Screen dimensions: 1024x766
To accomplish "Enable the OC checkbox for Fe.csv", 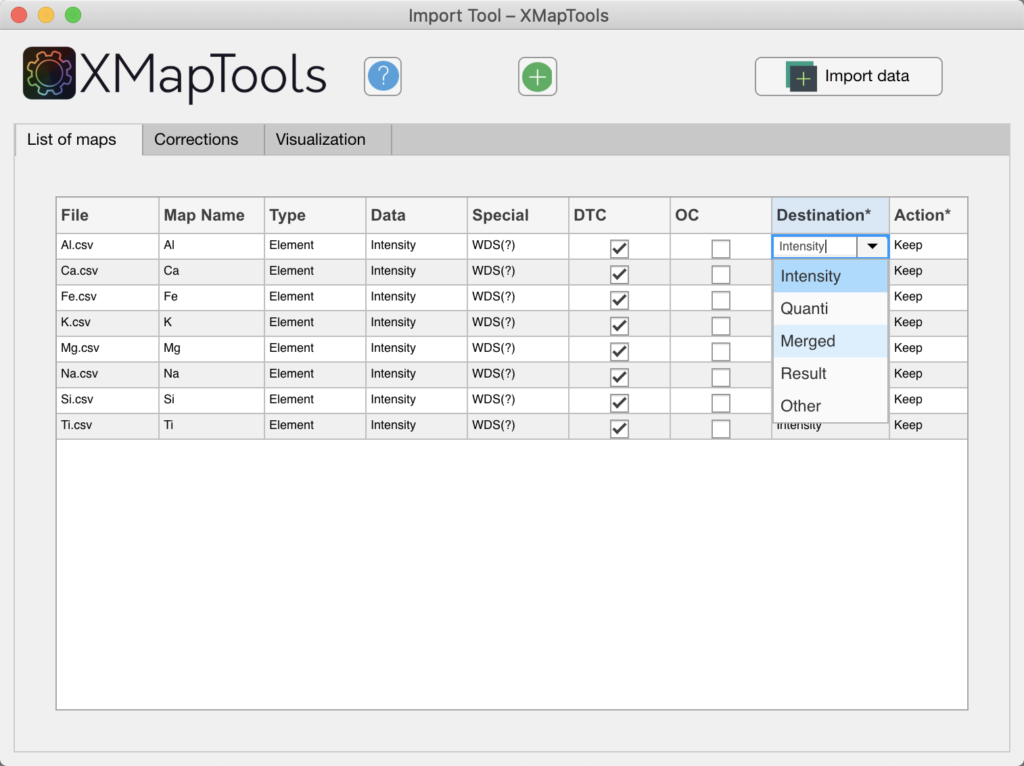I will (x=720, y=300).
